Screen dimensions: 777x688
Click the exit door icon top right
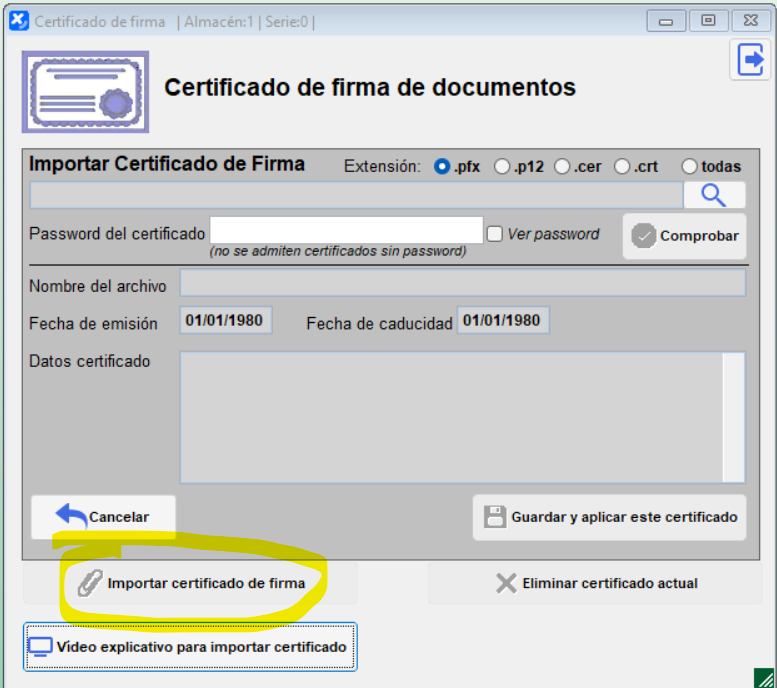[x=750, y=59]
